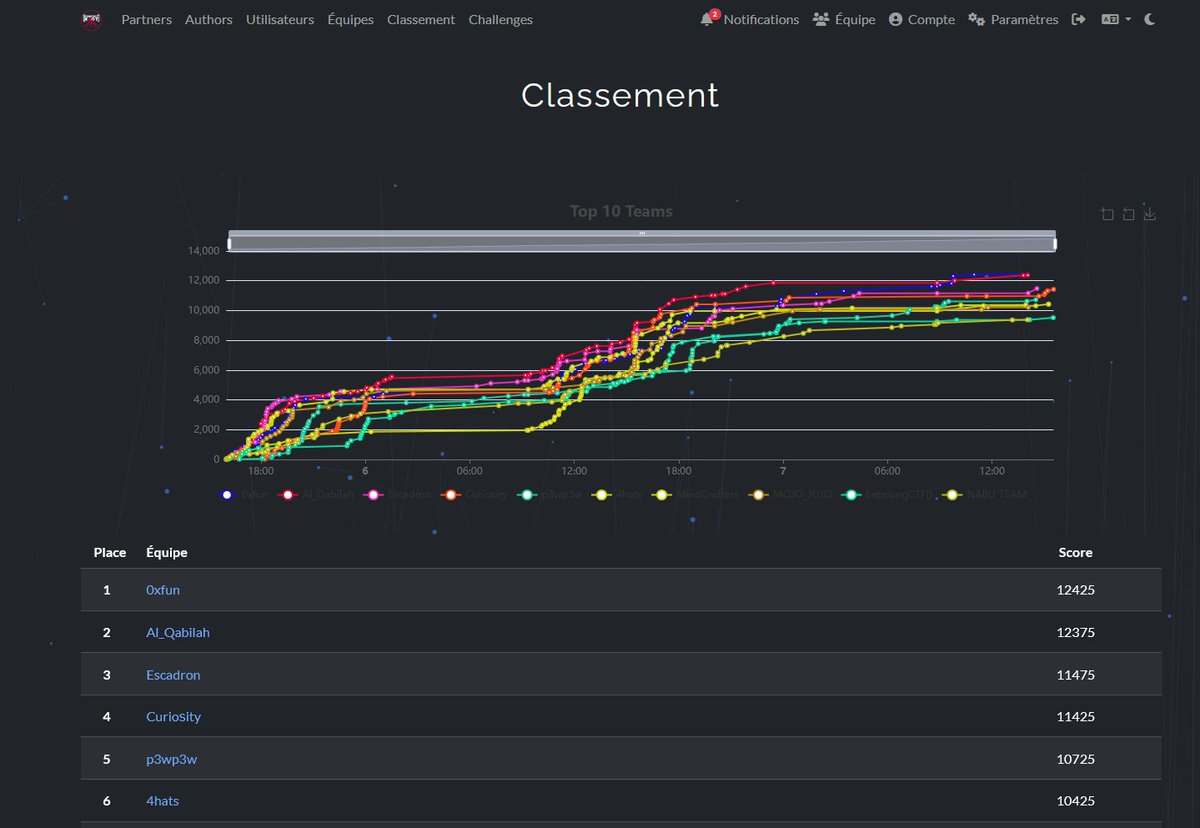1200x828 pixels.
Task: Toggle LappungCTF series in chart legend
Action: coord(888,494)
